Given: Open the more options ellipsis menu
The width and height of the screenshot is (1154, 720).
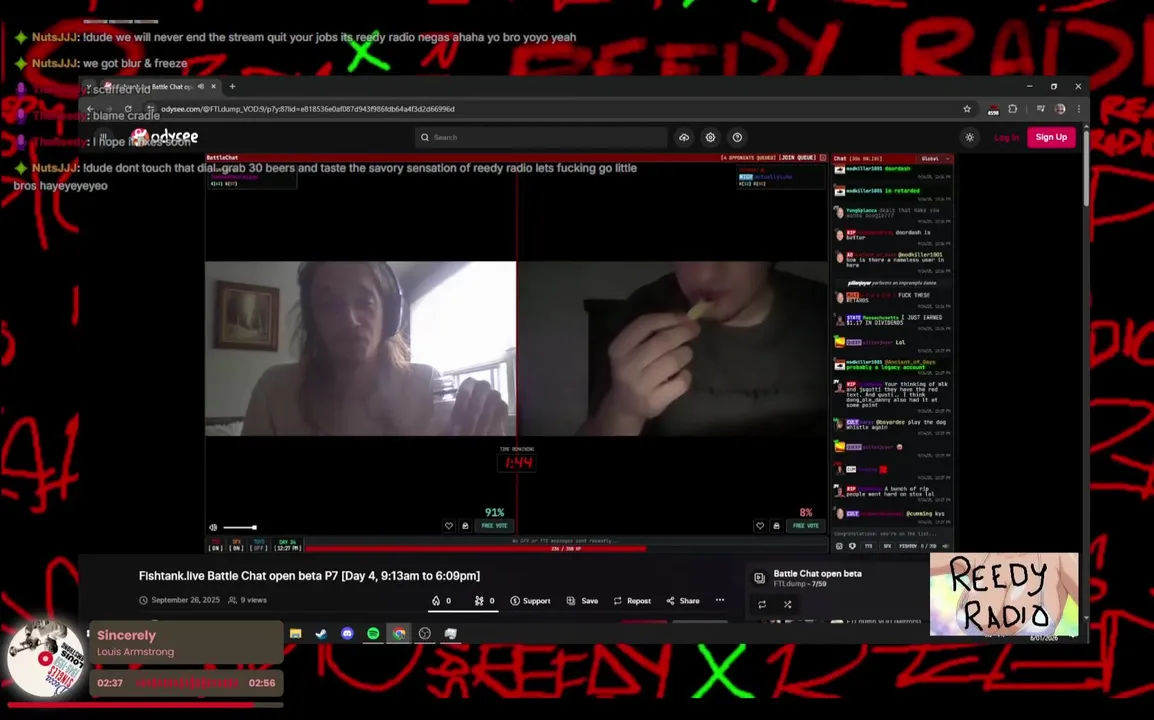Looking at the screenshot, I should 720,600.
